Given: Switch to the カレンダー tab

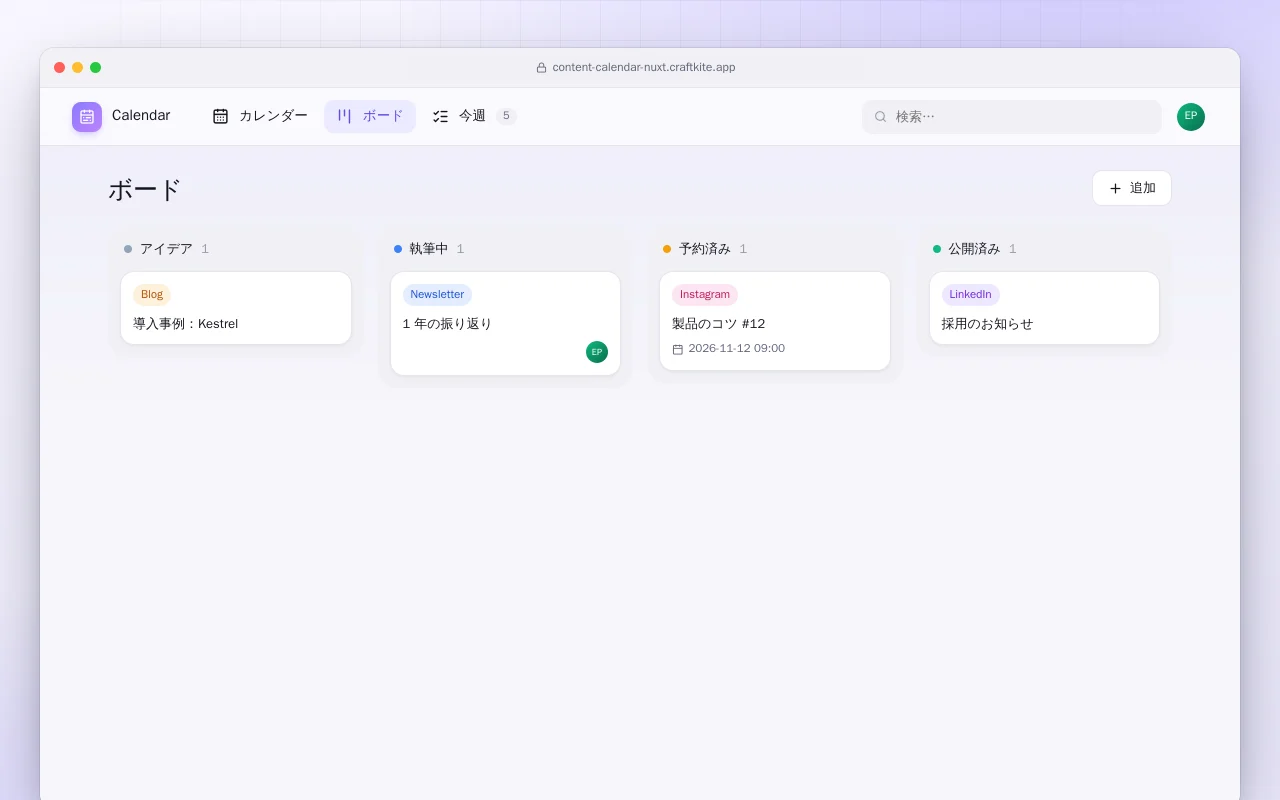Looking at the screenshot, I should point(260,116).
